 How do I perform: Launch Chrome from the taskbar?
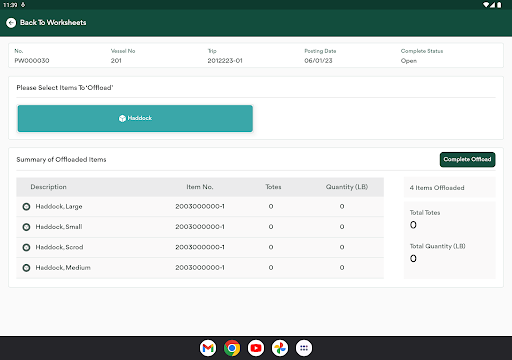click(232, 348)
